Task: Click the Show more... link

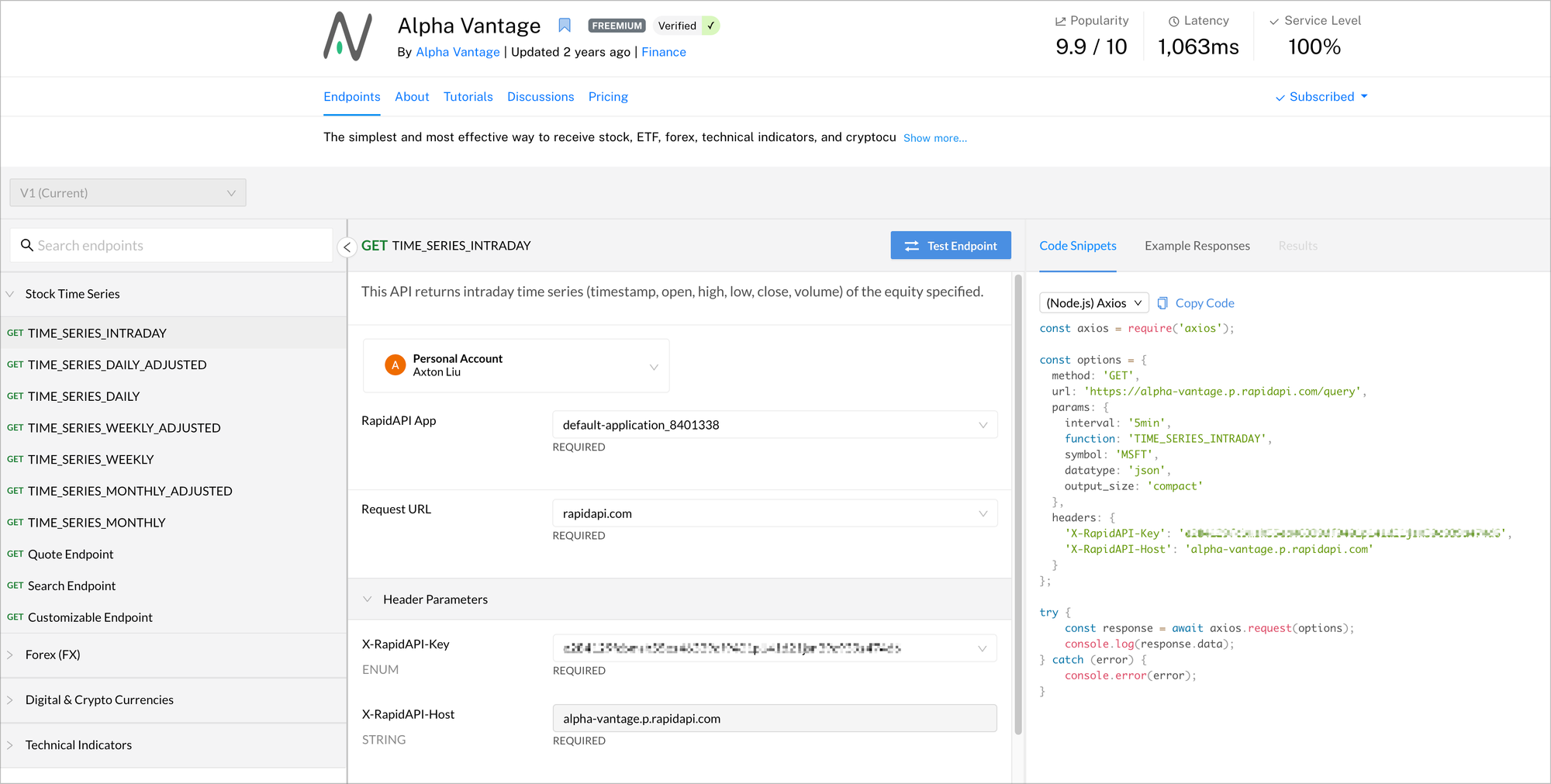Action: point(934,138)
